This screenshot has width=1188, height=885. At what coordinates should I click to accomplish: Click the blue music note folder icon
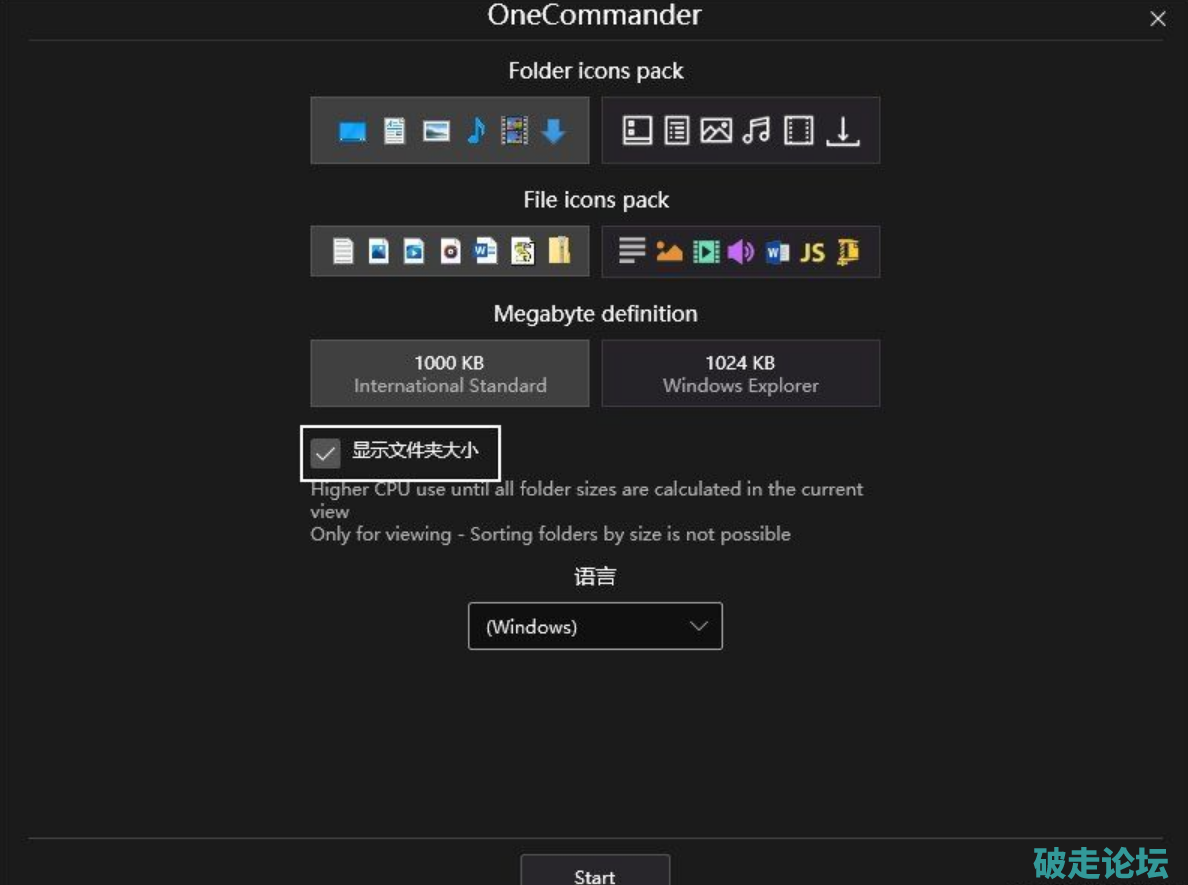point(475,130)
